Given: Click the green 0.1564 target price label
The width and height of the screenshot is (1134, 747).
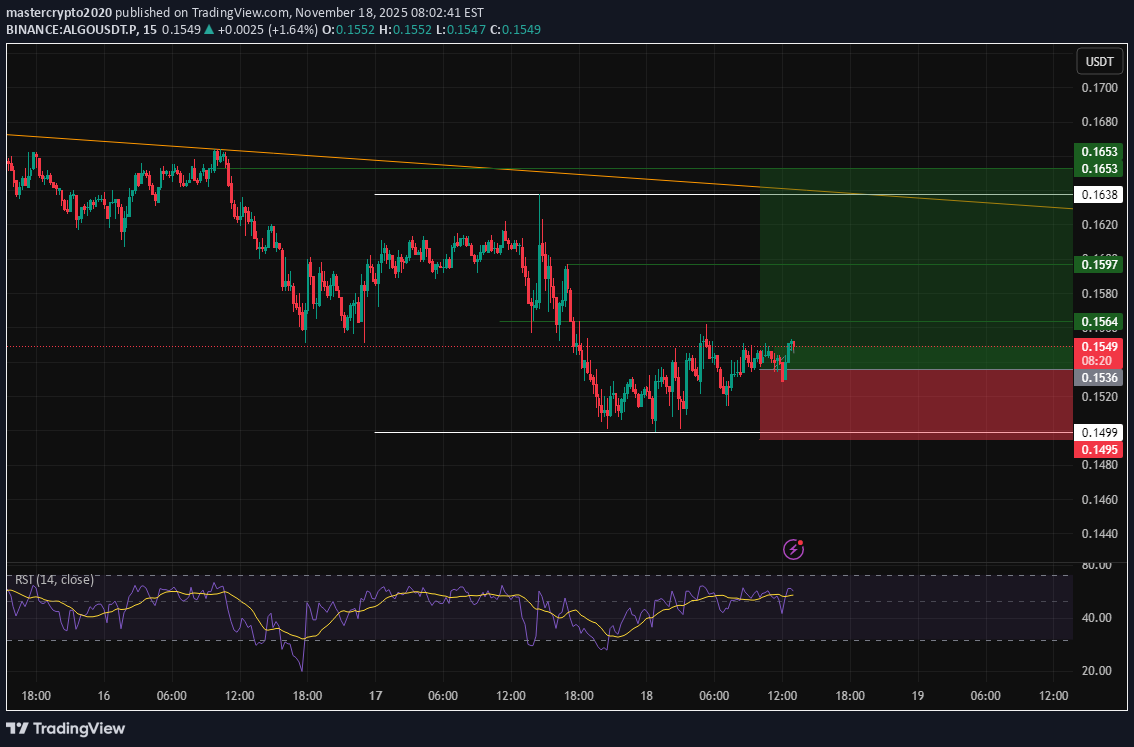Looking at the screenshot, I should 1098,321.
